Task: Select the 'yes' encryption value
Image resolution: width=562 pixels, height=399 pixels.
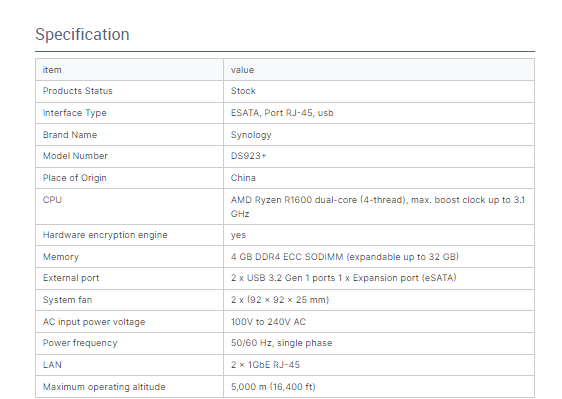Action: tap(238, 236)
